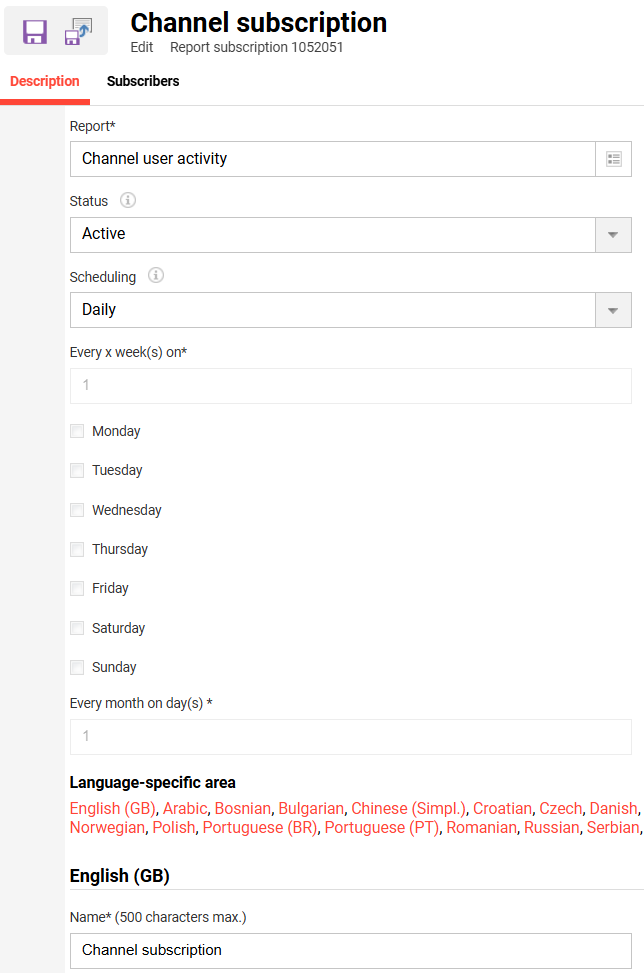Expand the Status dropdown arrow
This screenshot has height=973, width=644.
(613, 235)
